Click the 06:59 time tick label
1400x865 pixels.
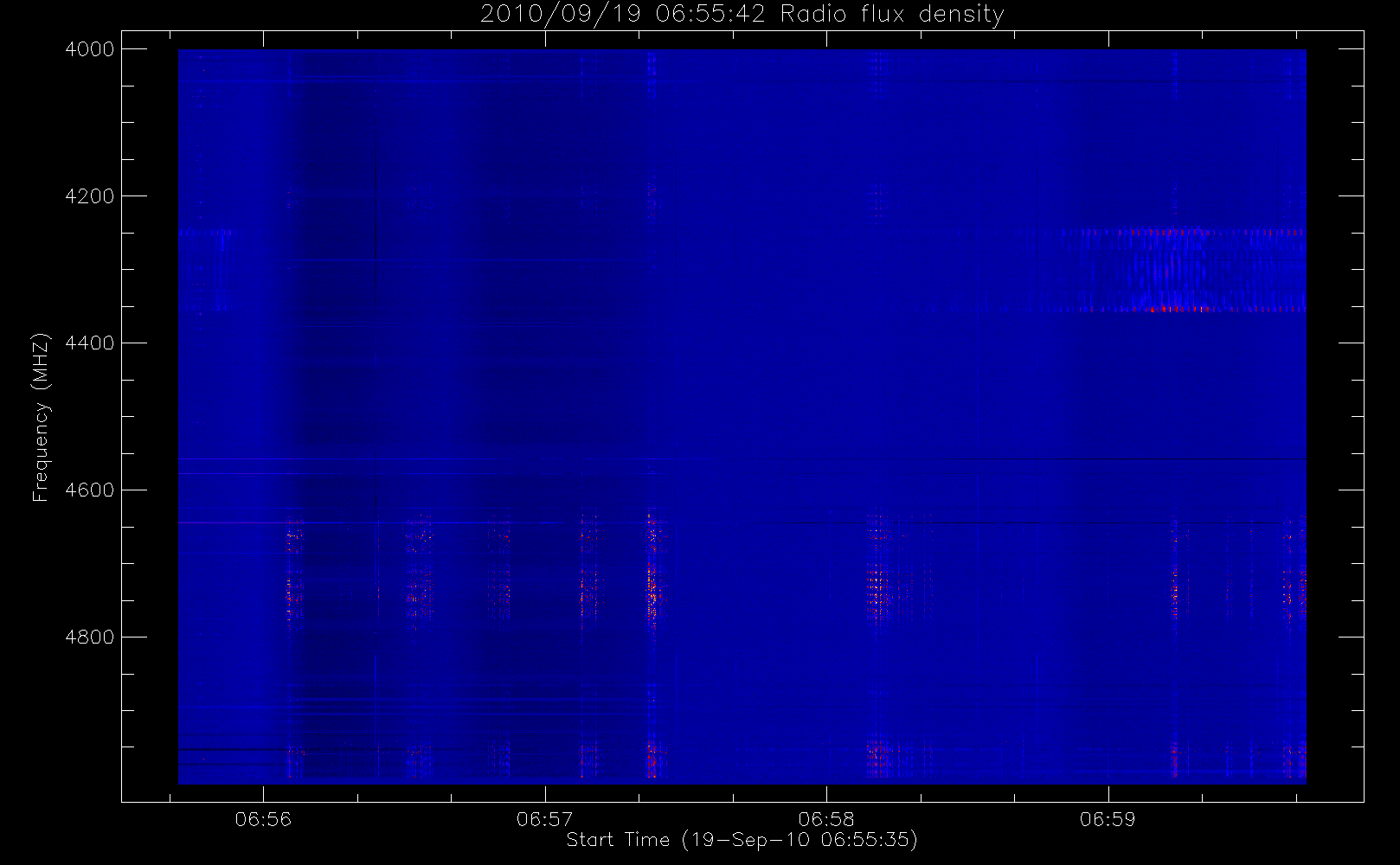click(x=1108, y=819)
